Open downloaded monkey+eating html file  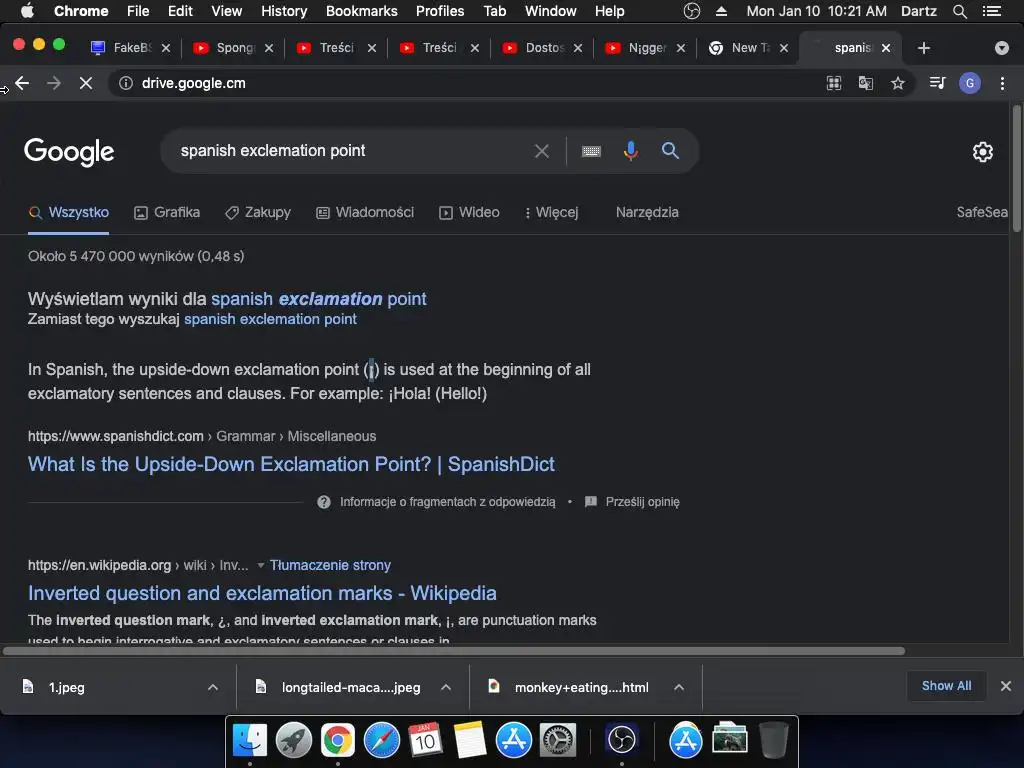click(x=581, y=687)
